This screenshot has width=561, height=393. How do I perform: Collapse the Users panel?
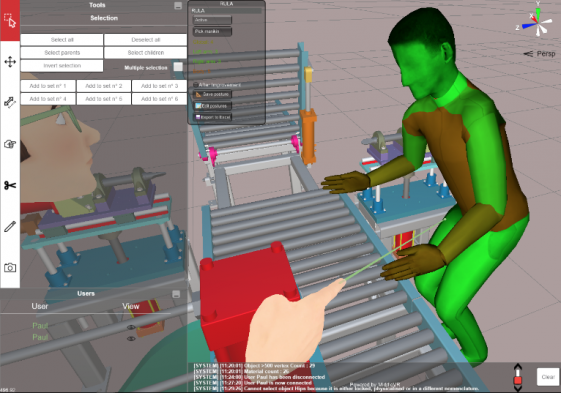[176, 294]
